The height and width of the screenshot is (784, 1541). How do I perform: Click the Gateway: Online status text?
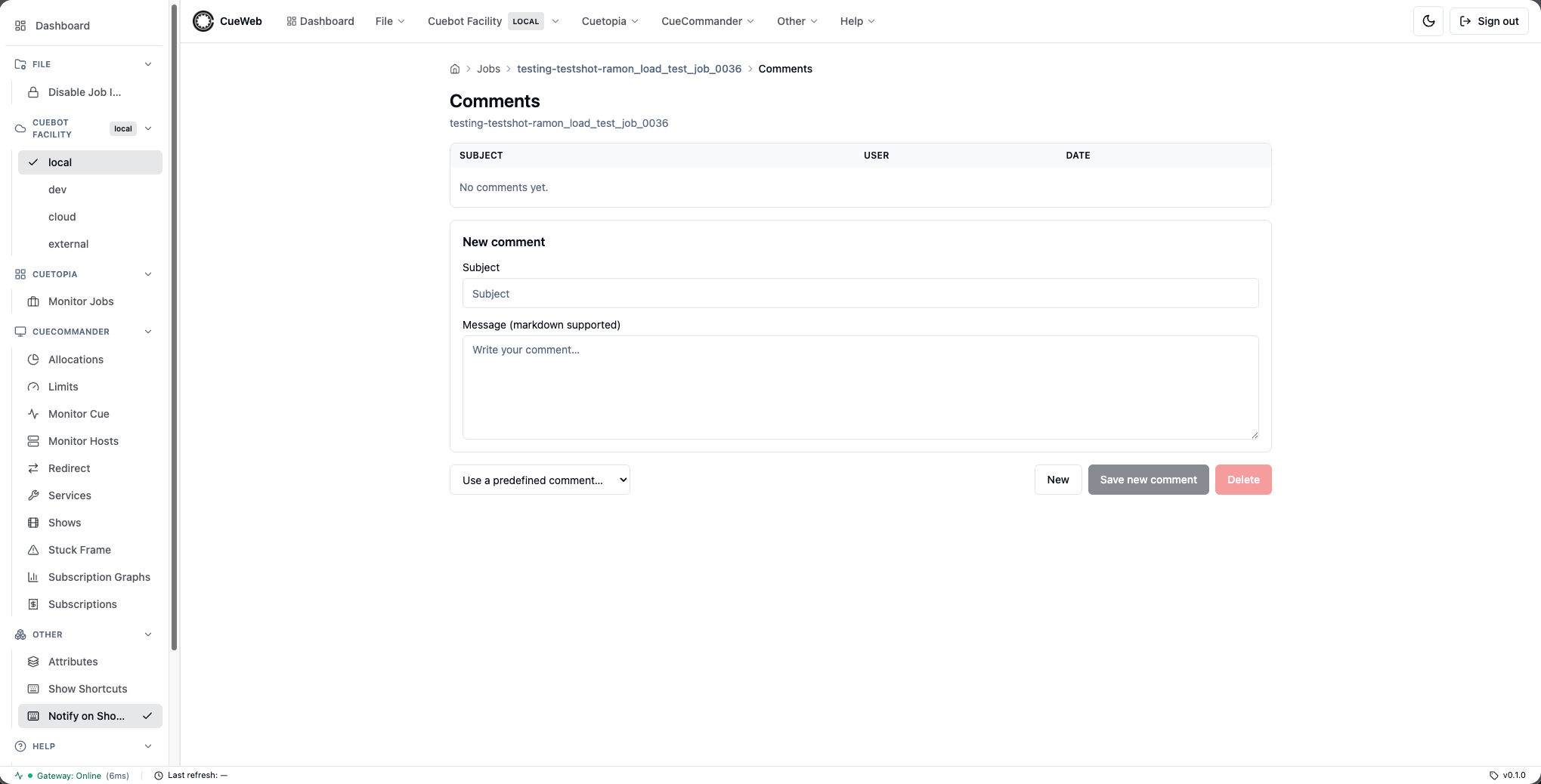click(x=69, y=776)
